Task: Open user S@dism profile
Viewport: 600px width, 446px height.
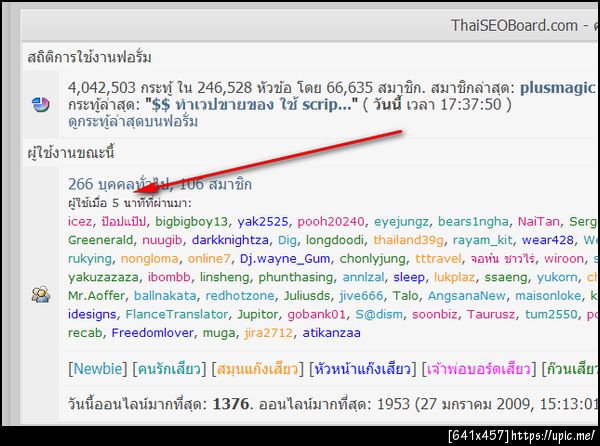Action: [x=379, y=314]
